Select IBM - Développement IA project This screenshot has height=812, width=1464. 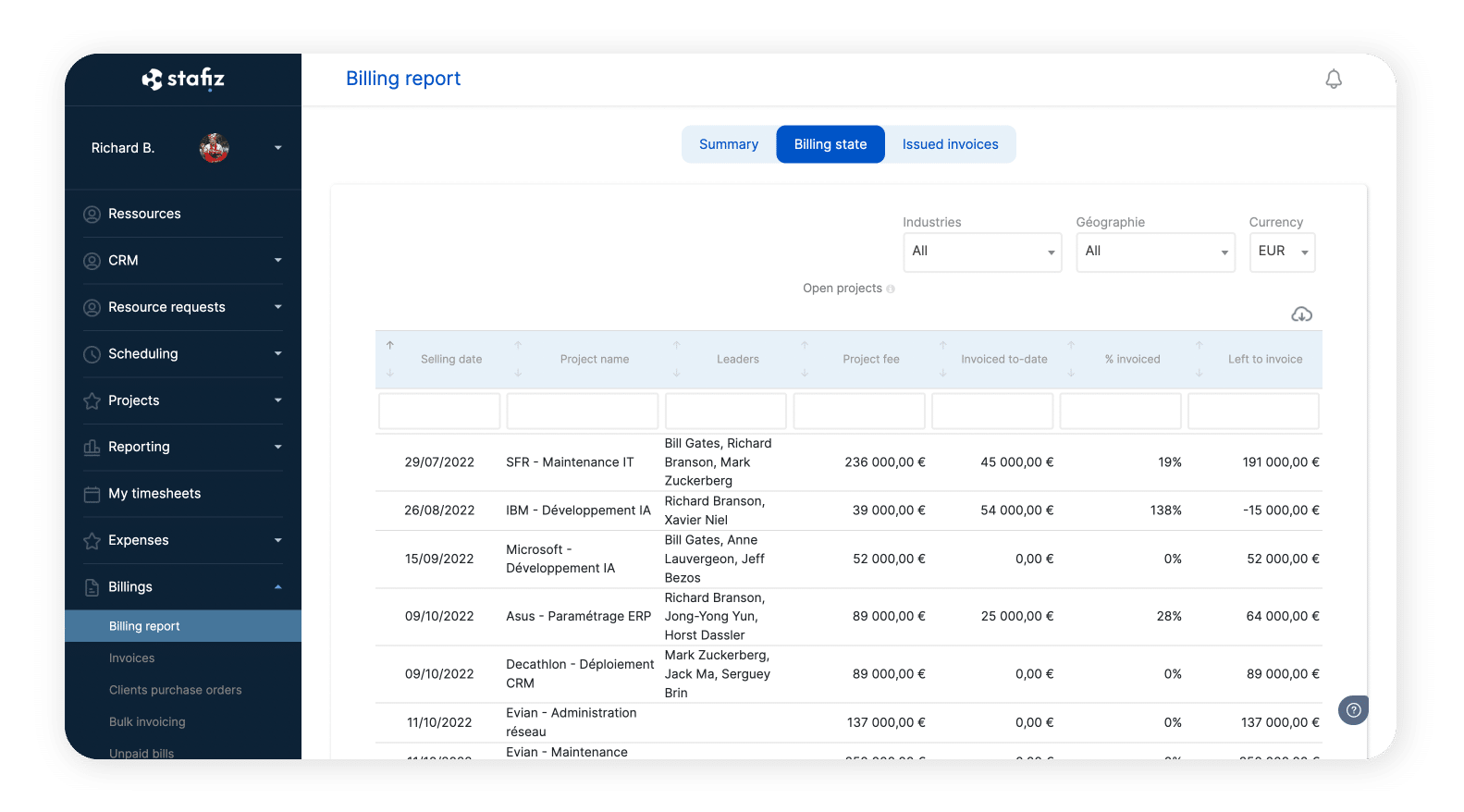pyautogui.click(x=578, y=511)
